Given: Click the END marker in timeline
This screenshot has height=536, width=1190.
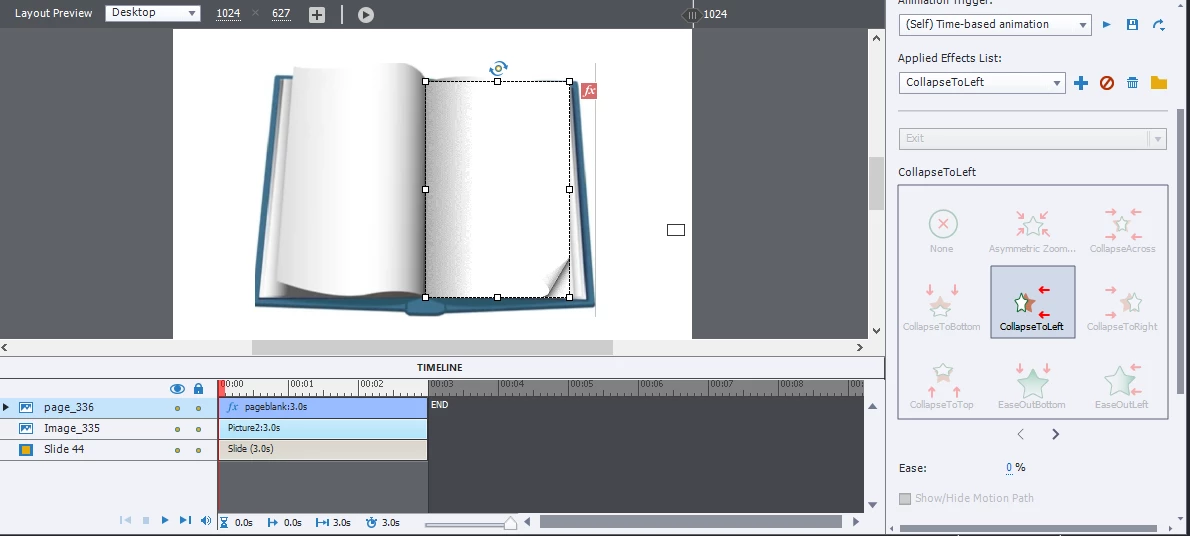Looking at the screenshot, I should (x=439, y=405).
